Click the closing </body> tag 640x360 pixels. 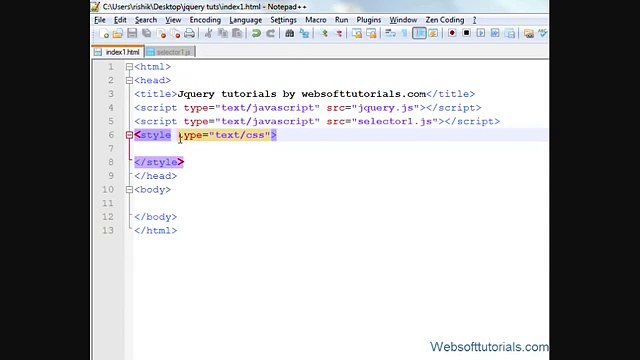click(x=156, y=217)
